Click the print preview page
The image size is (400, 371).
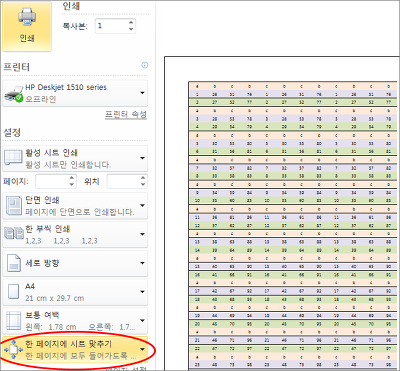pos(282,213)
